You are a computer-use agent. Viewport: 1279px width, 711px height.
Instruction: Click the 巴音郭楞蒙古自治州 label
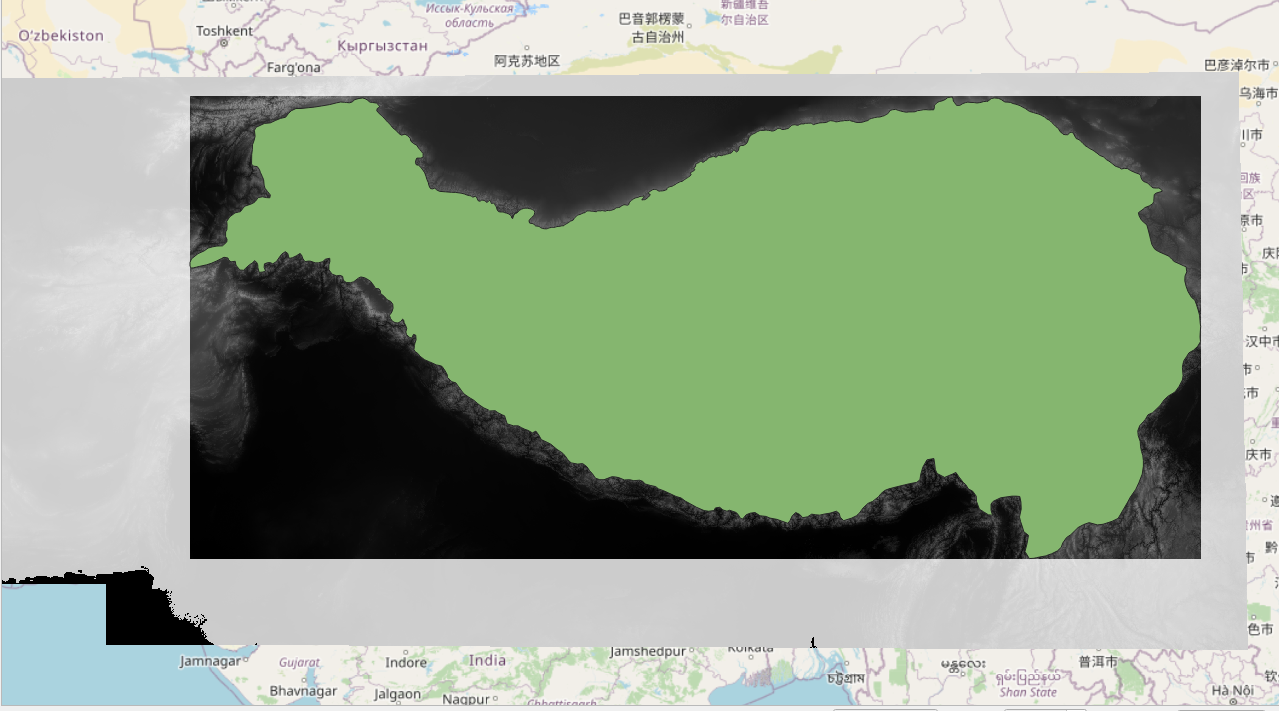click(651, 28)
